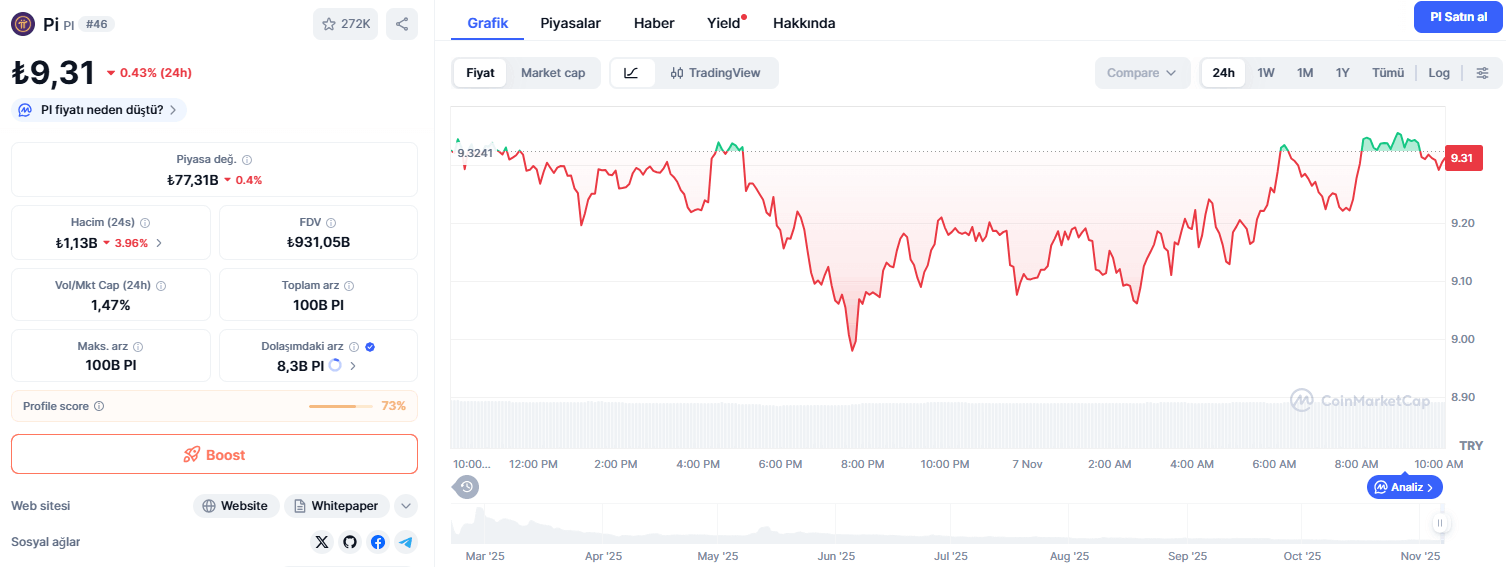Click the 73% profile score value
Screen dimensions: 1506x567
pos(393,406)
